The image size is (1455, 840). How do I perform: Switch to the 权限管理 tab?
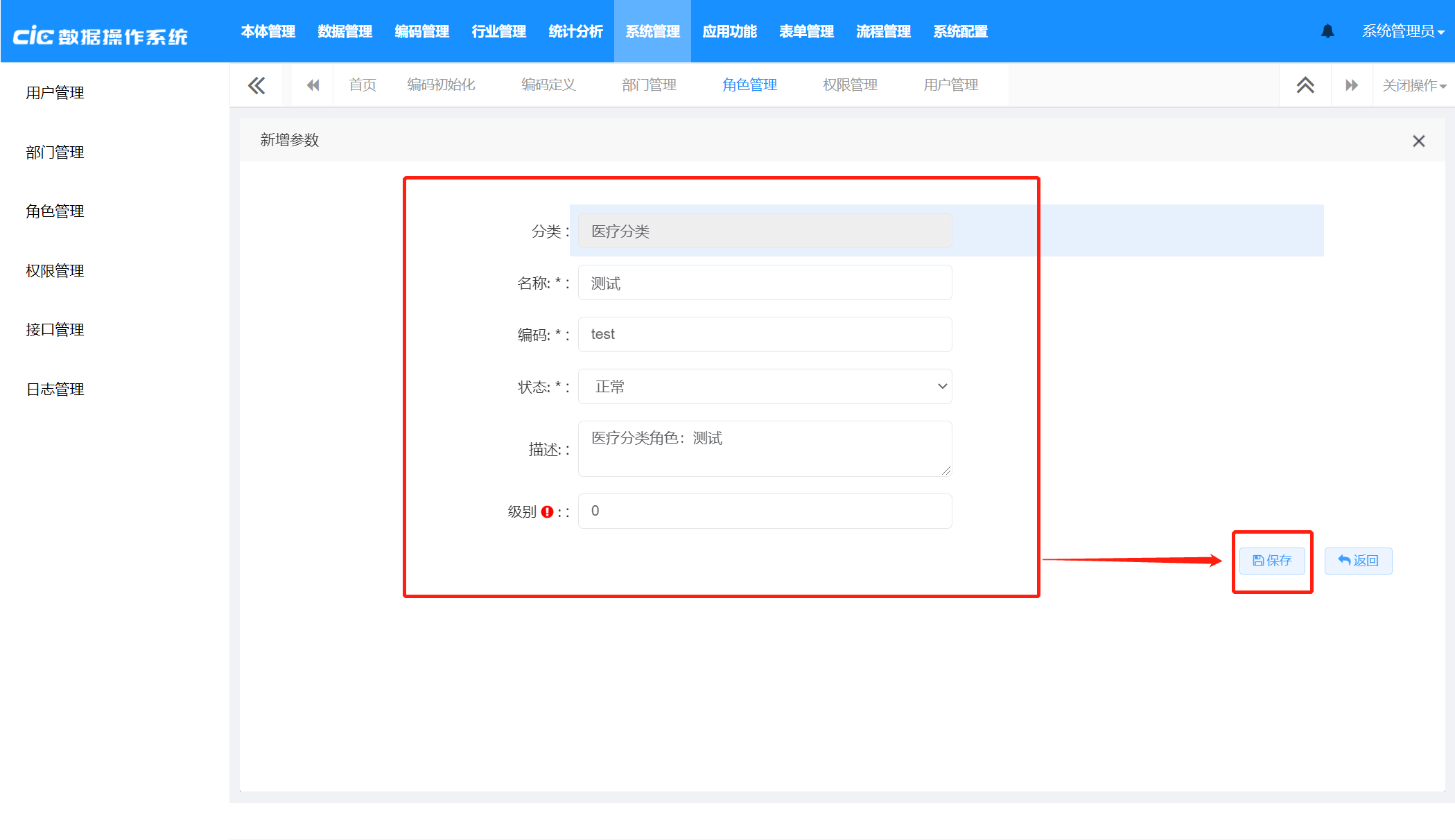[850, 85]
